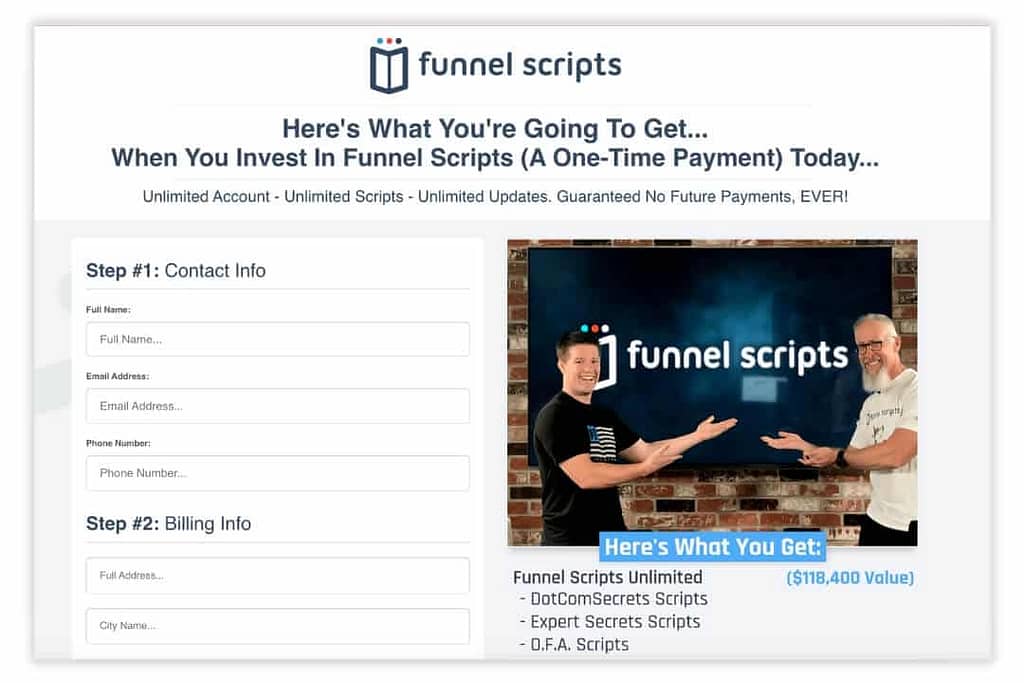Viewport: 1024px width, 683px height.
Task: Click the 'Full Name:' field label
Action: pyautogui.click(x=108, y=310)
